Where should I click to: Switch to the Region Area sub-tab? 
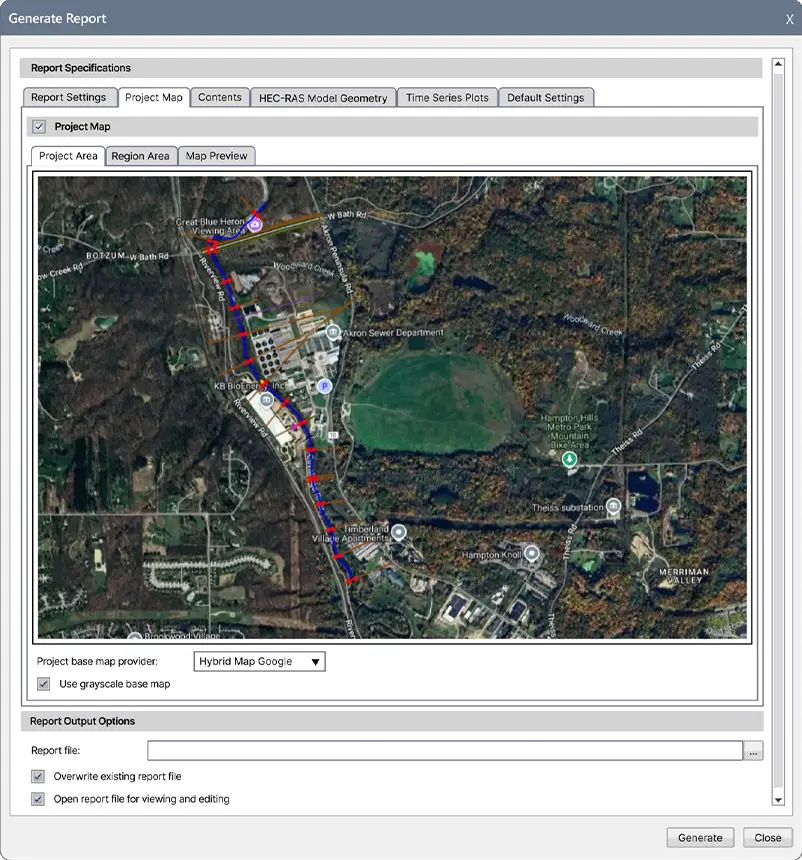(x=140, y=156)
